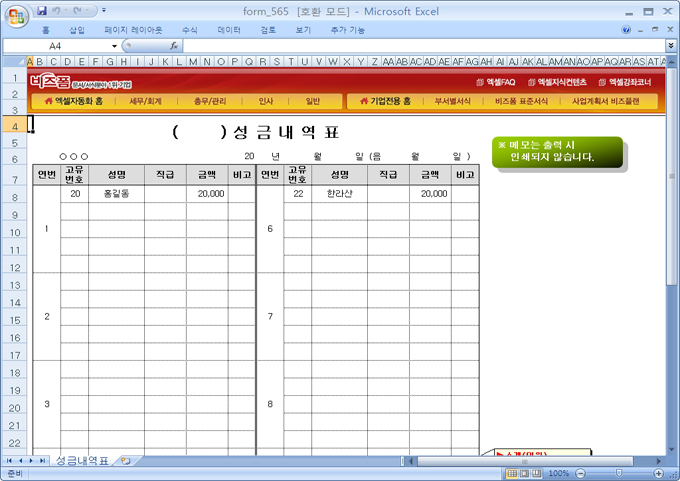Go to next sheet navigation arrow
680x481 pixels.
[x=31, y=461]
